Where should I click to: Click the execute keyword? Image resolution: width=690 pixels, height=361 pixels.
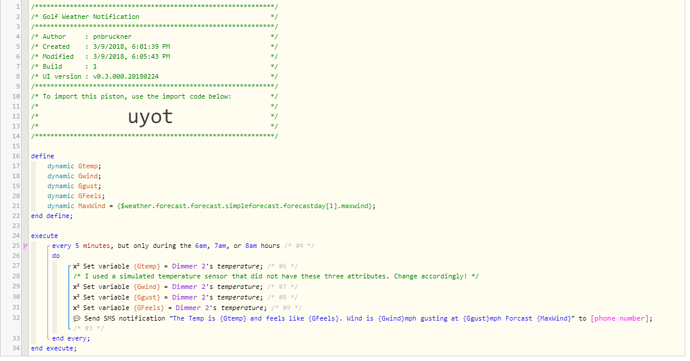coord(44,236)
